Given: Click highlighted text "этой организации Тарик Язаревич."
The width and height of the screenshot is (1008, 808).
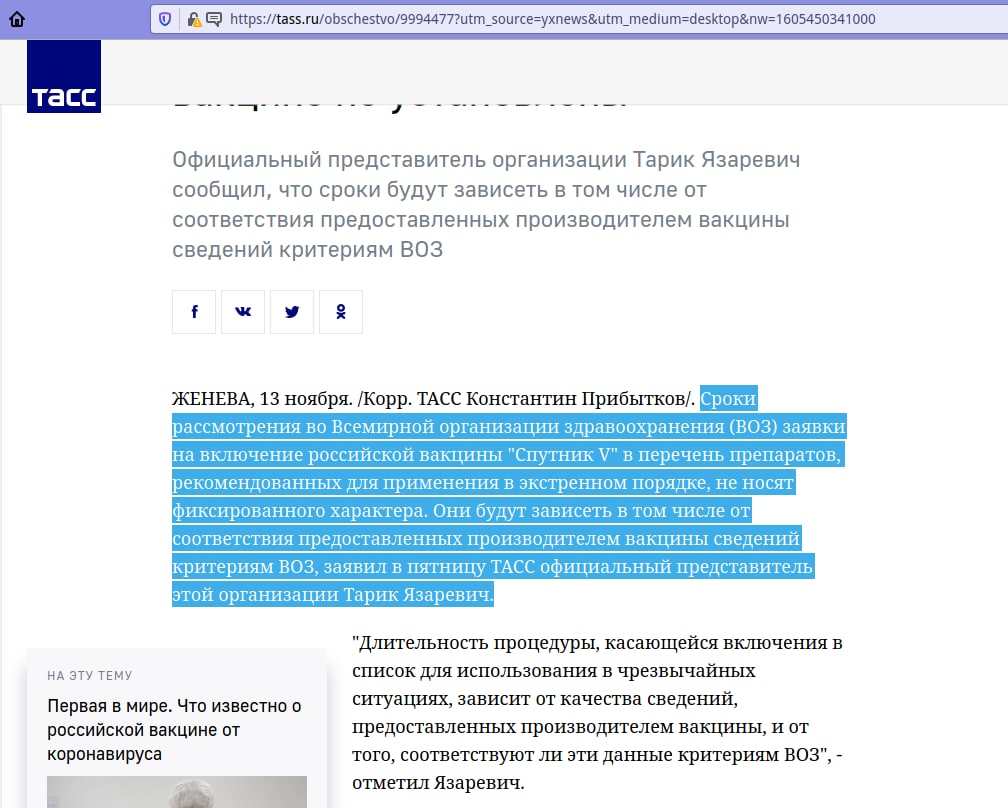Looking at the screenshot, I should pyautogui.click(x=333, y=595).
